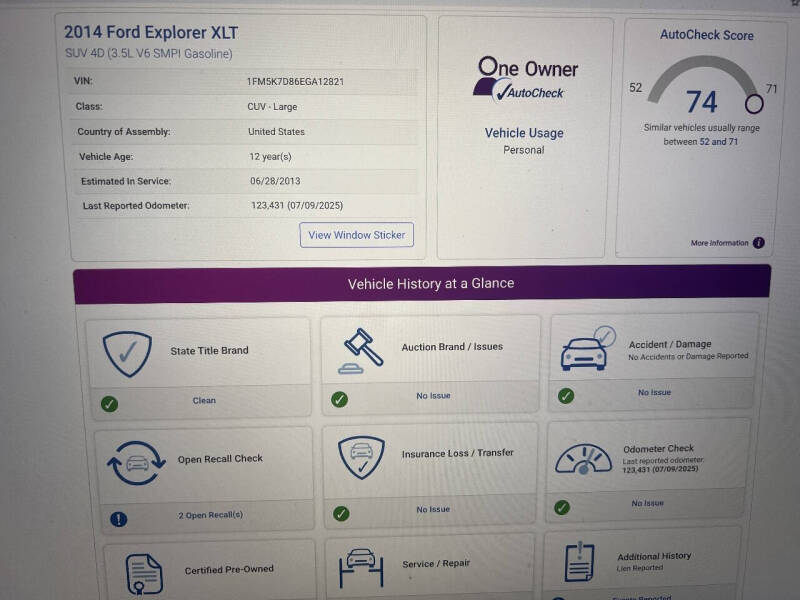Viewport: 800px width, 600px height.
Task: Click the Certified Pre-Owned certificate icon
Action: (144, 574)
